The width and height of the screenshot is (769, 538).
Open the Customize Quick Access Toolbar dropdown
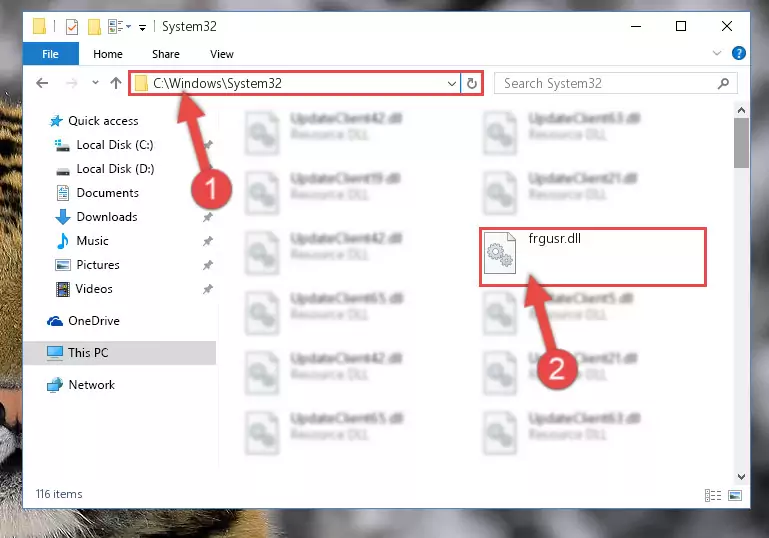pyautogui.click(x=142, y=27)
